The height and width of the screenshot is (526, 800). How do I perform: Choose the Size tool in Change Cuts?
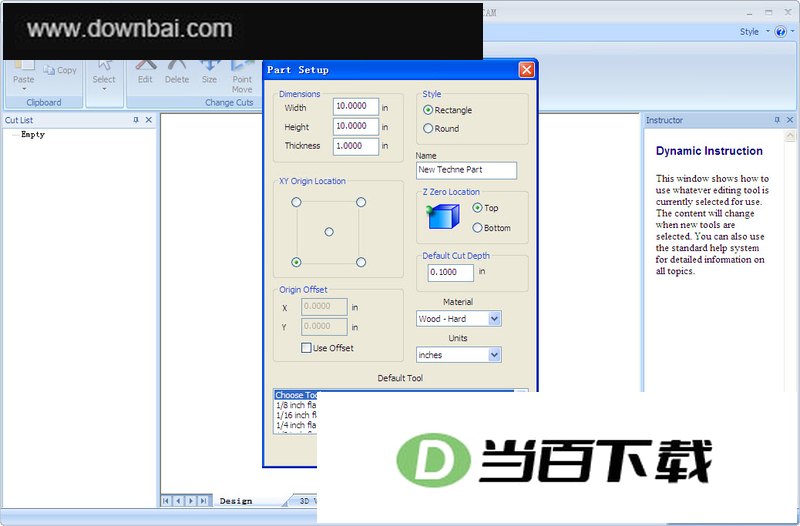click(209, 72)
